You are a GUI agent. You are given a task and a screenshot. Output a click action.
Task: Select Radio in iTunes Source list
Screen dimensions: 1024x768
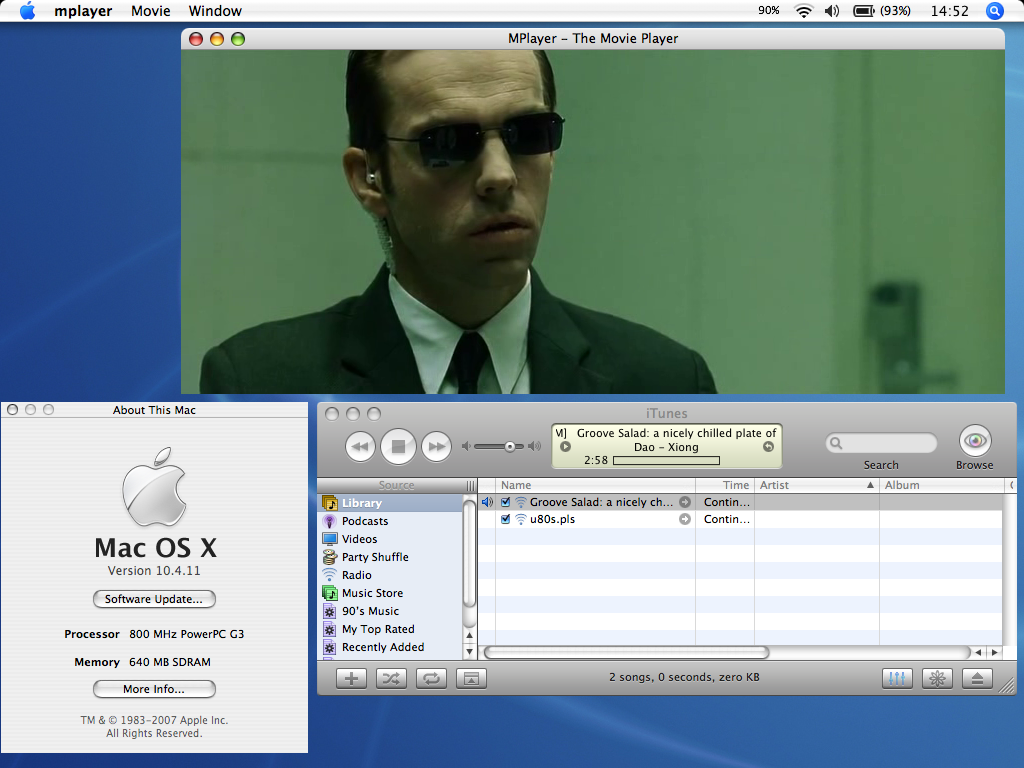pos(391,575)
